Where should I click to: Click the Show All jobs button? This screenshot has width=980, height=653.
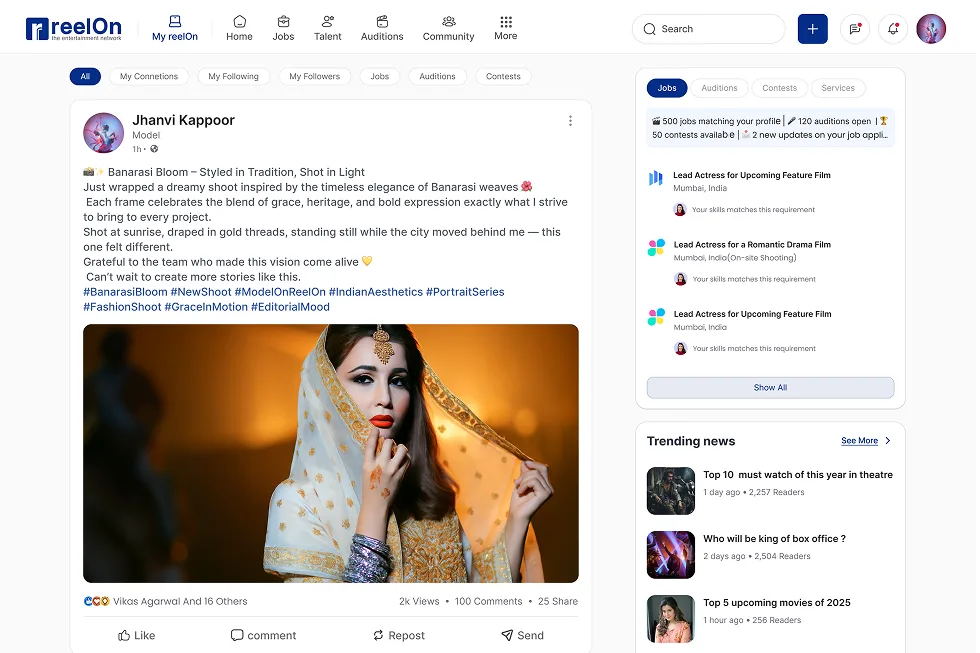(x=770, y=388)
